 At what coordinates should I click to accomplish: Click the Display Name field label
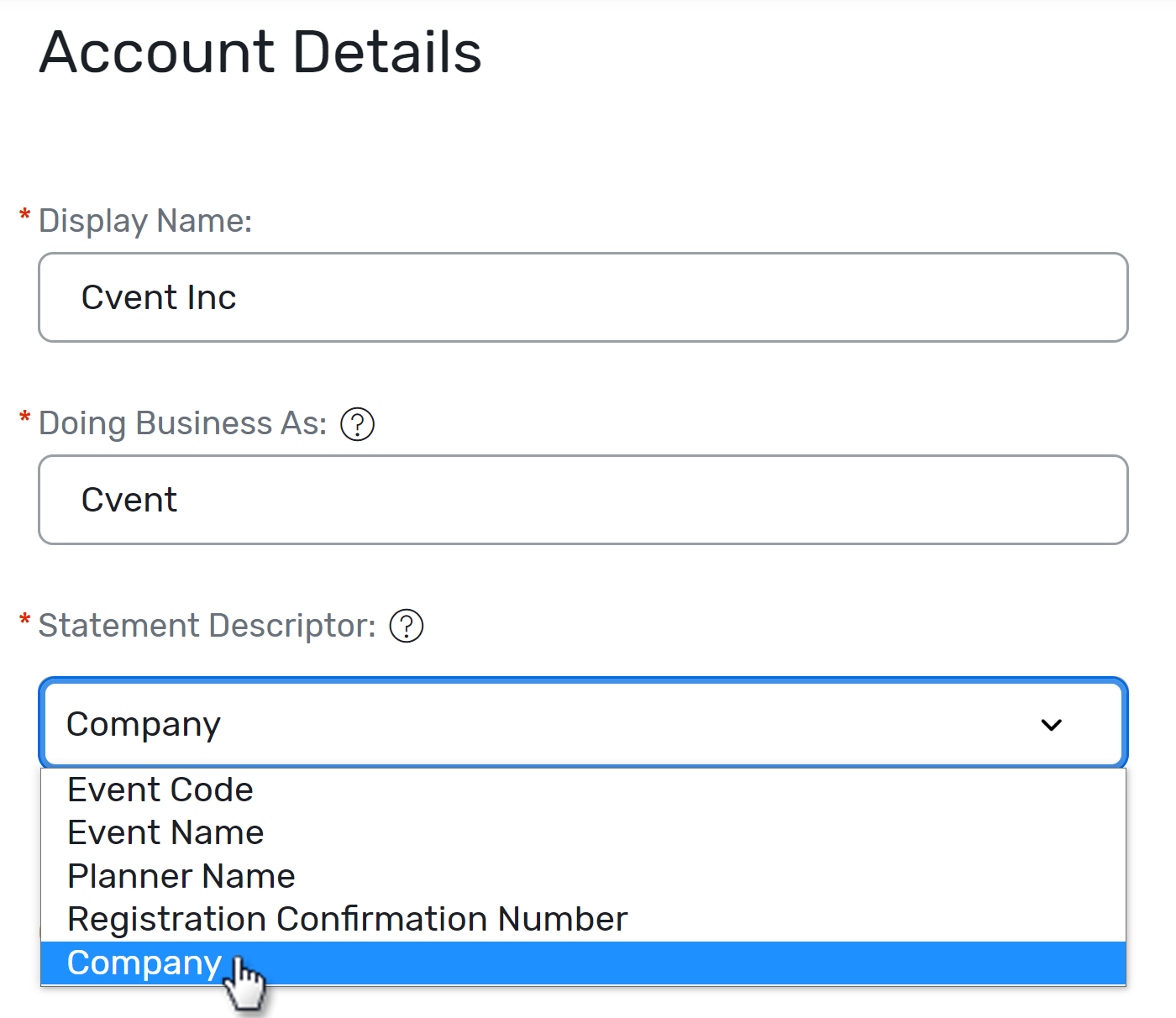pos(144,220)
